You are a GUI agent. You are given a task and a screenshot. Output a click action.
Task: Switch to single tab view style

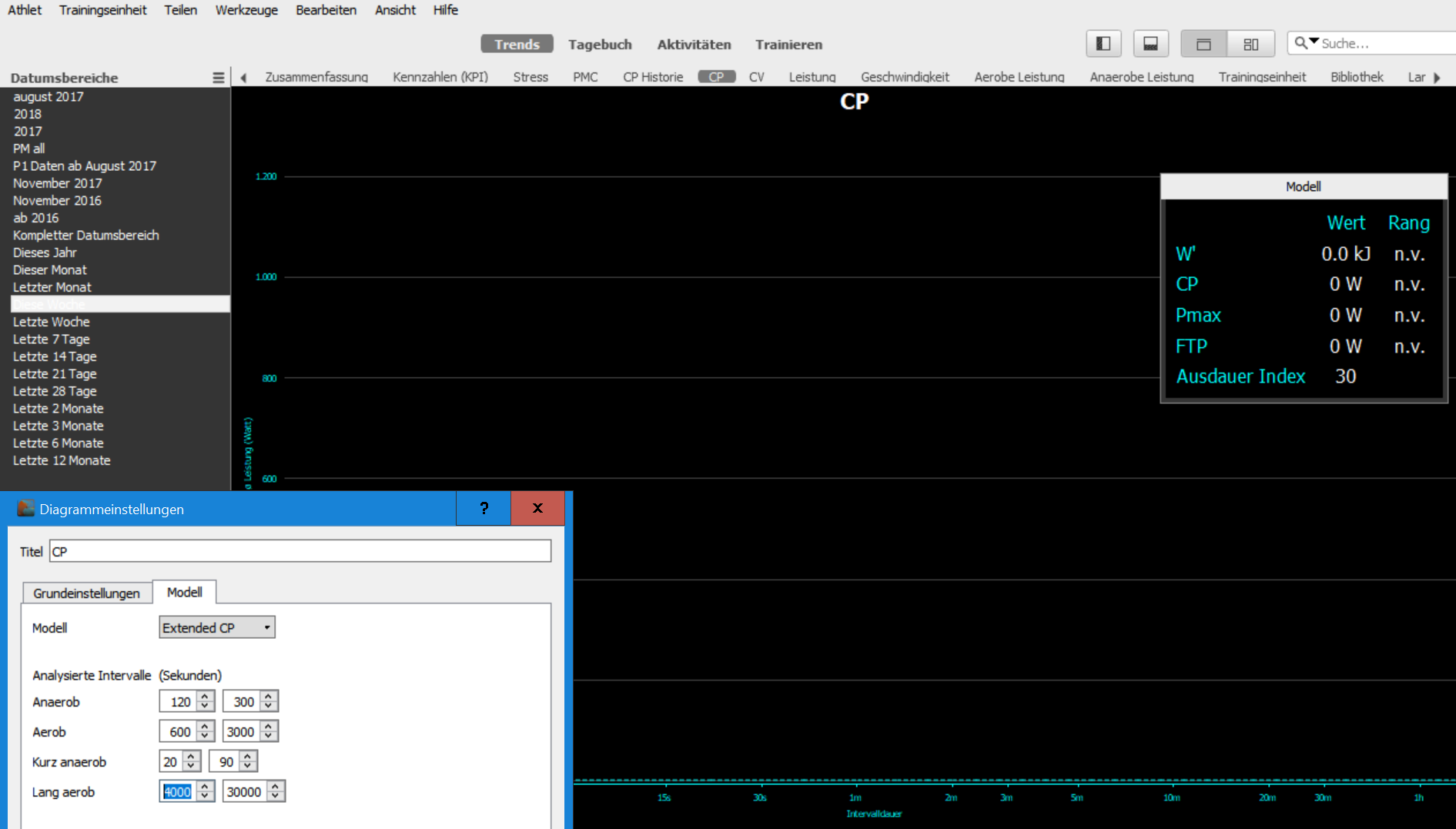(1203, 44)
